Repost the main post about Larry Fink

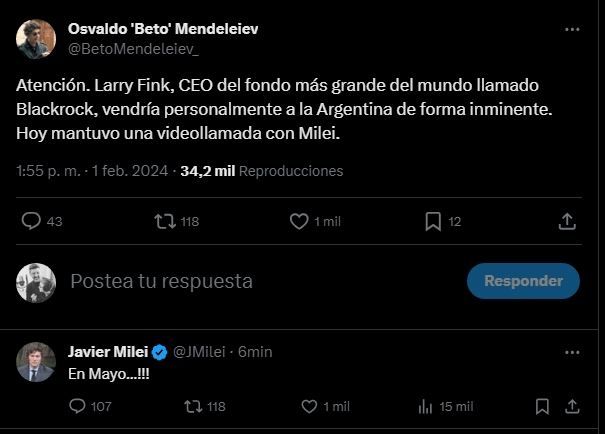click(166, 221)
